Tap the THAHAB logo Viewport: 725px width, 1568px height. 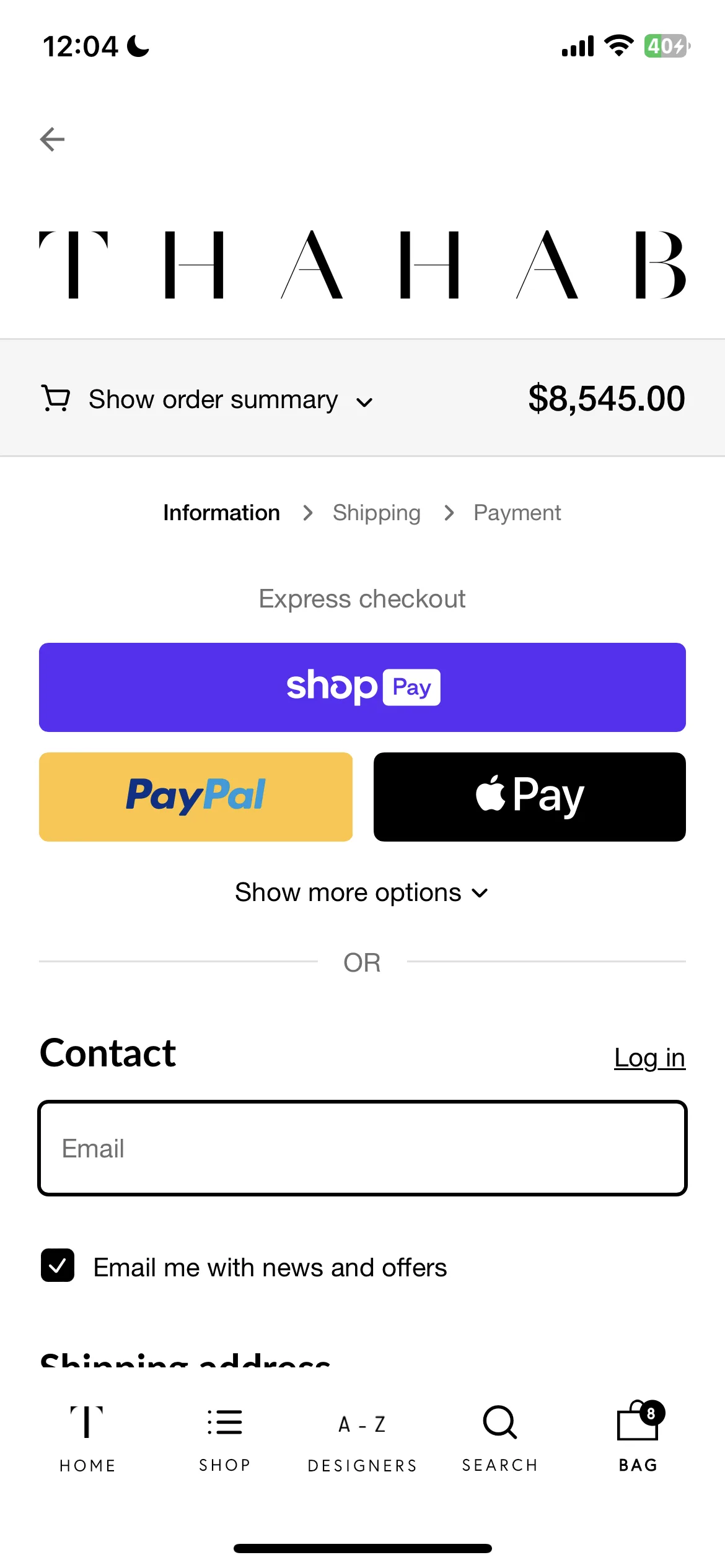362,264
